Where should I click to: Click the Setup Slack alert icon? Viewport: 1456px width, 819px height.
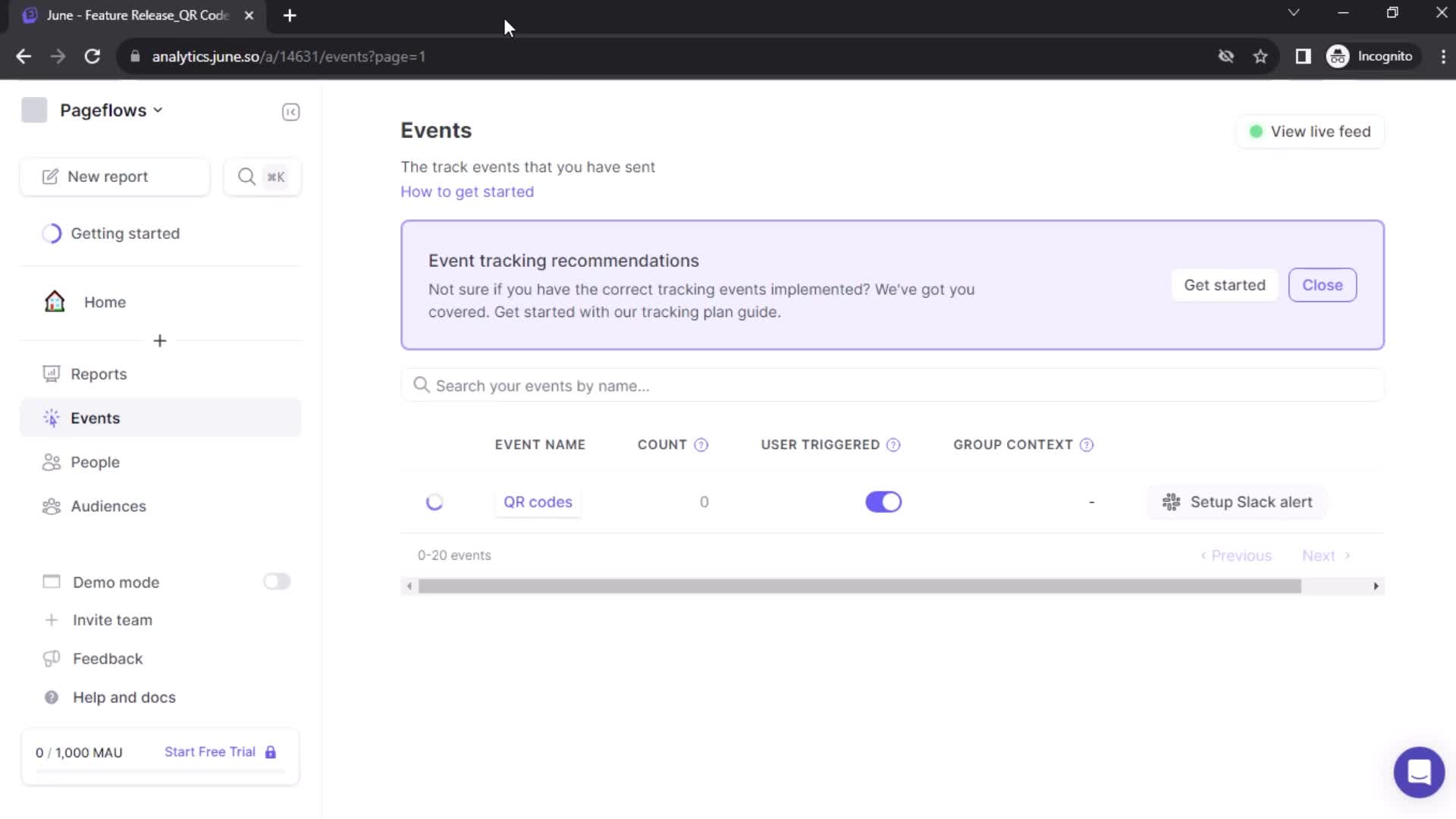tap(1172, 502)
